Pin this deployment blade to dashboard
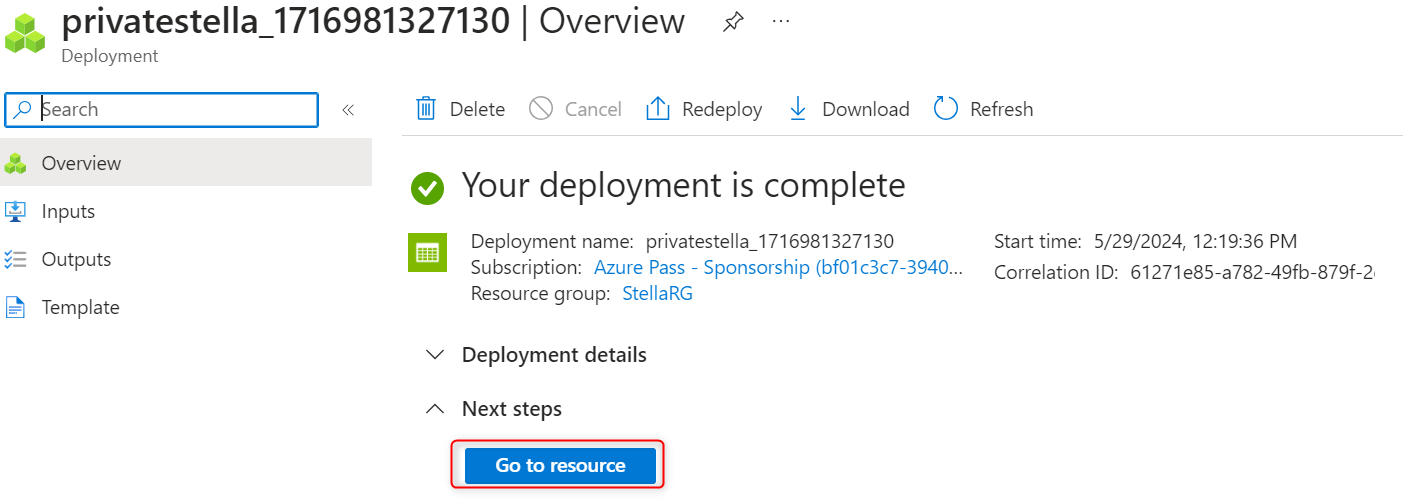1403x502 pixels. click(x=733, y=22)
